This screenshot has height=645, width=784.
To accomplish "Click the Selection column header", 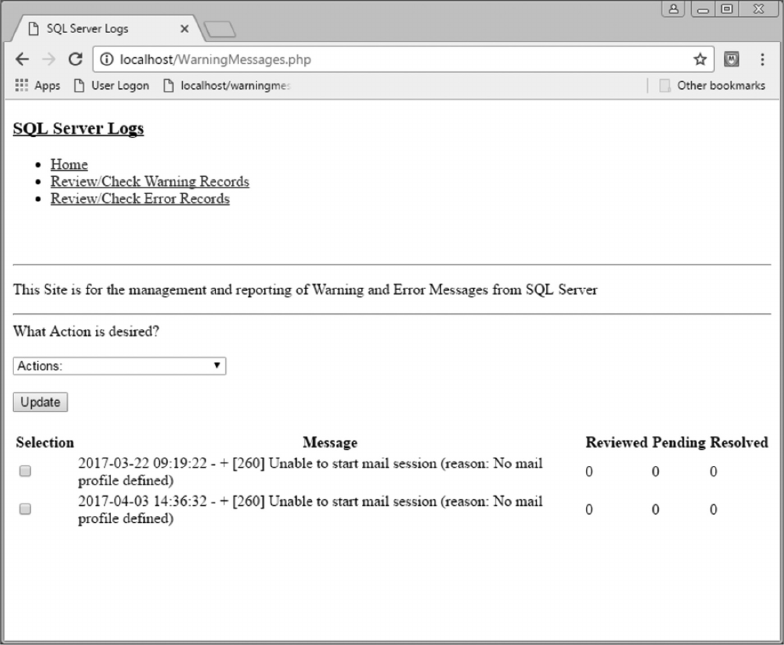I will point(45,442).
